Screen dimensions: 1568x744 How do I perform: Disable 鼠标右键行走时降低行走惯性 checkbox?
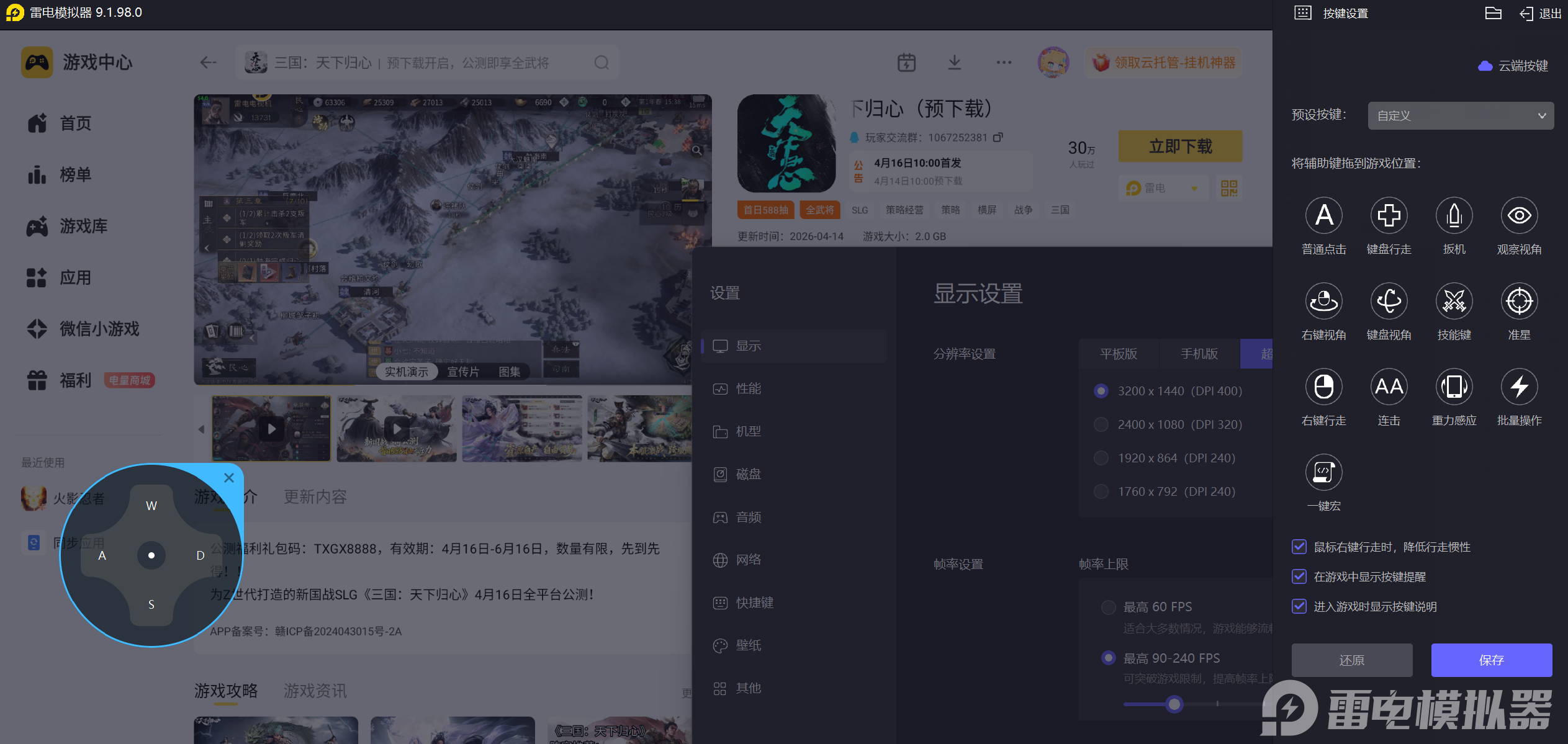(x=1299, y=547)
